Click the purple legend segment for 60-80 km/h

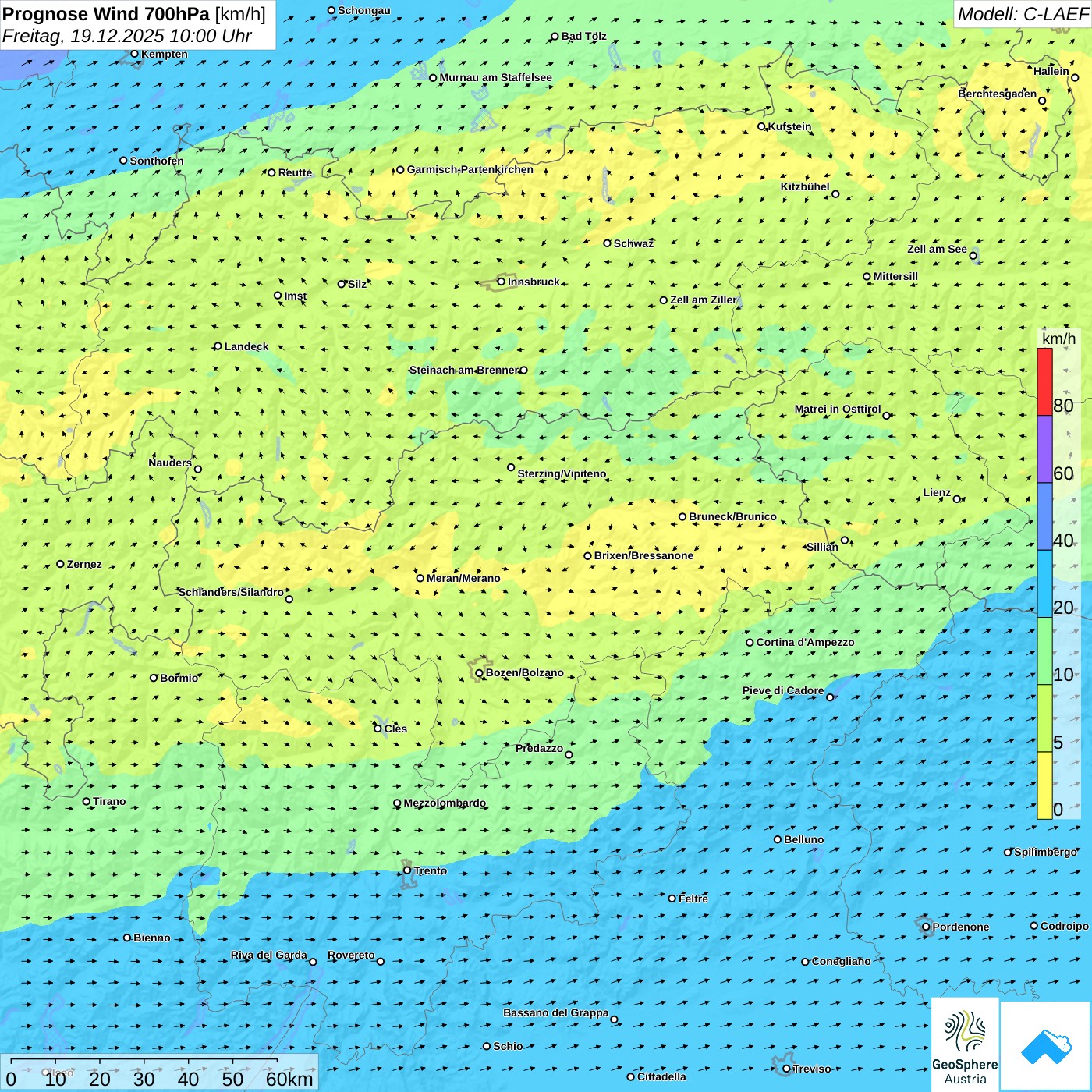(x=1044, y=449)
